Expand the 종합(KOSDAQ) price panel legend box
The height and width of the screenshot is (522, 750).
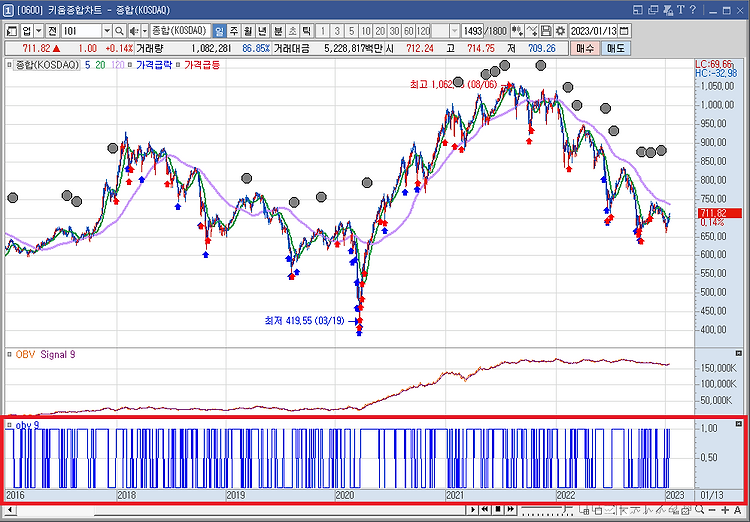click(x=9, y=65)
